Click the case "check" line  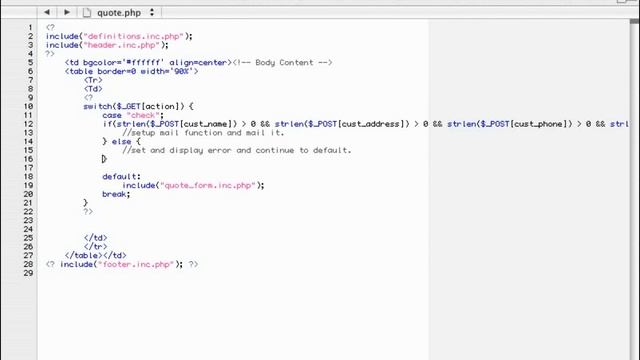[x=133, y=116]
